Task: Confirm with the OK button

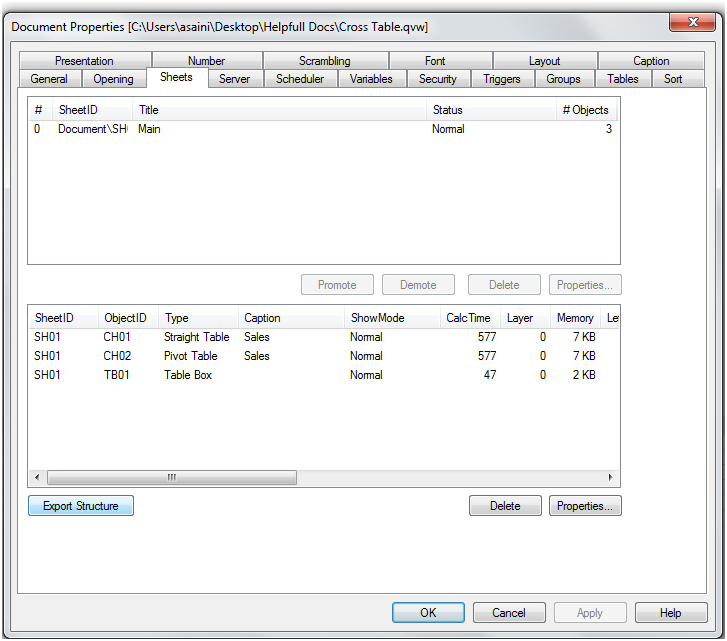Action: 428,613
